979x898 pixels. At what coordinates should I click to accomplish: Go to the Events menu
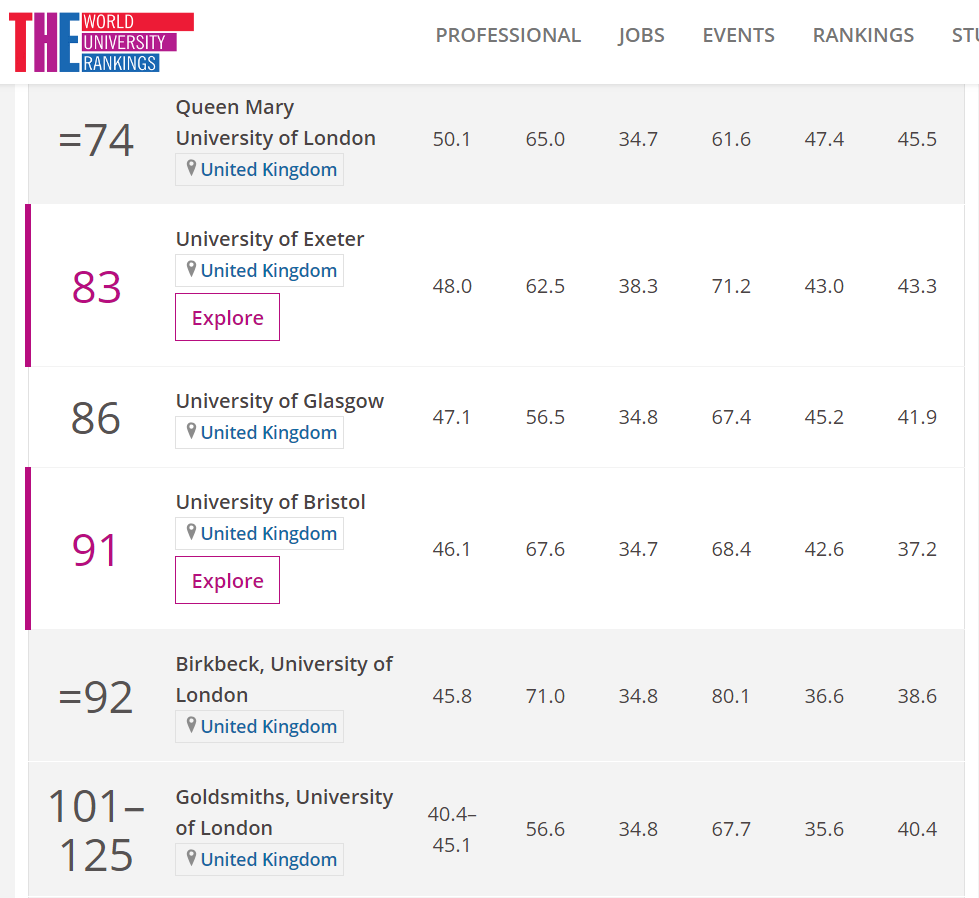point(738,35)
